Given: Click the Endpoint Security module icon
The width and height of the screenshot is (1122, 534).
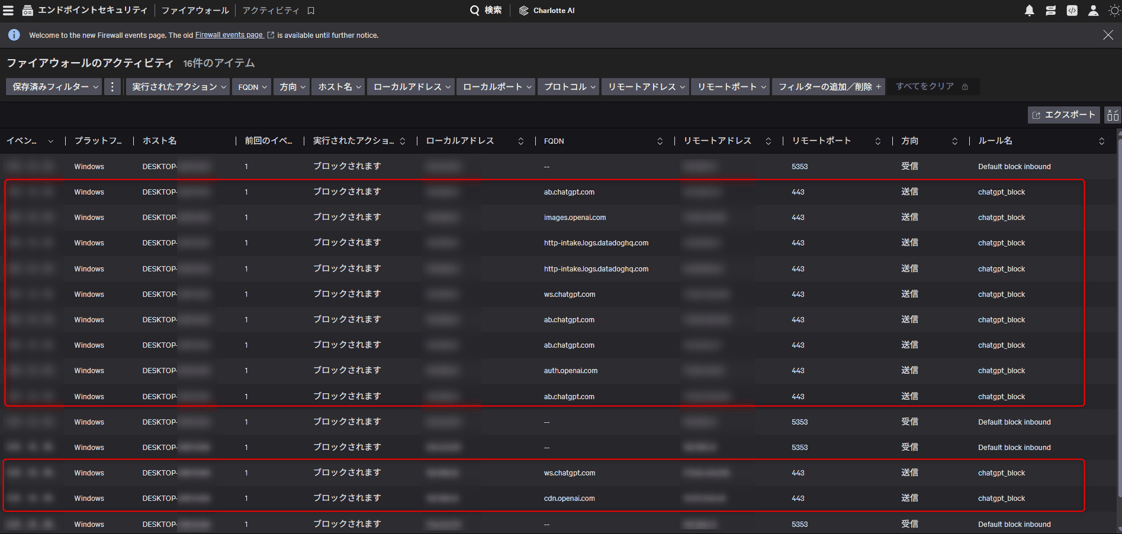Looking at the screenshot, I should click(27, 11).
